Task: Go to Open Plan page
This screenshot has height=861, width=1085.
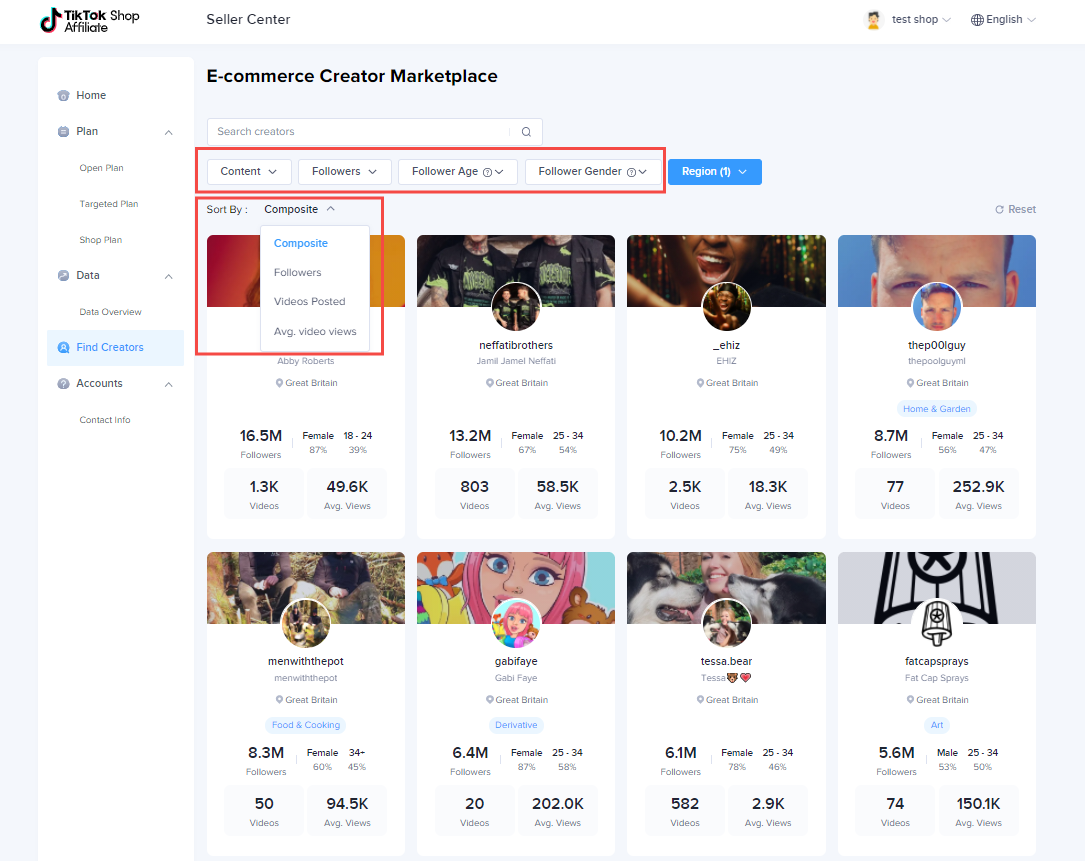Action: tap(101, 168)
